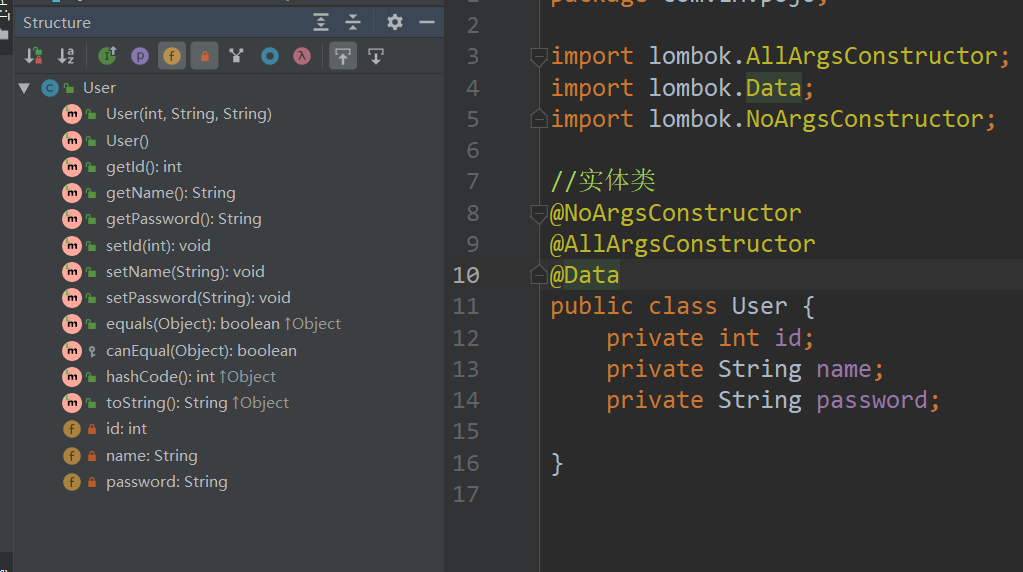The height and width of the screenshot is (572, 1023).
Task: Click Show Anonymous Classes icon
Action: pos(269,56)
